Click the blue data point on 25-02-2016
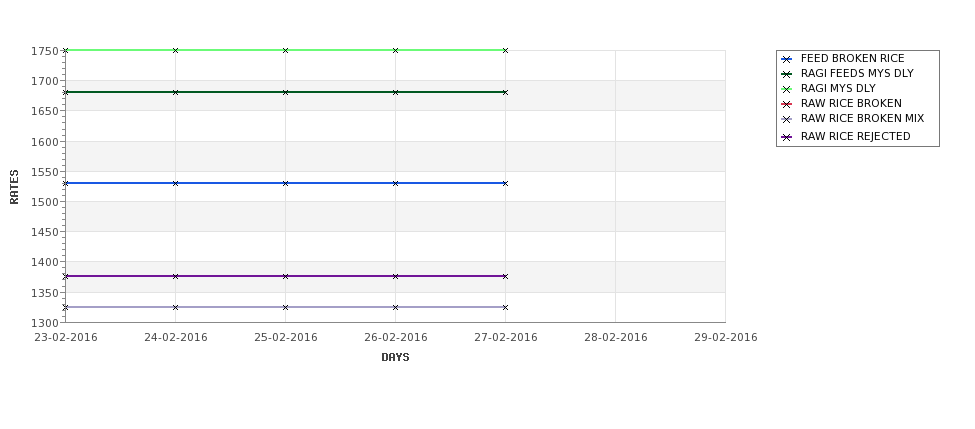The width and height of the screenshot is (975, 429). pos(285,183)
